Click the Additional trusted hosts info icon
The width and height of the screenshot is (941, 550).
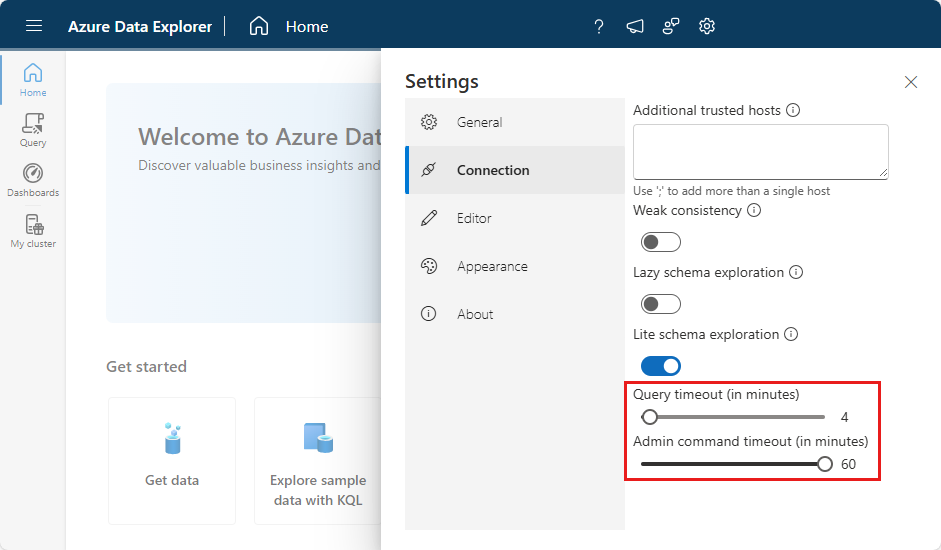(x=793, y=110)
